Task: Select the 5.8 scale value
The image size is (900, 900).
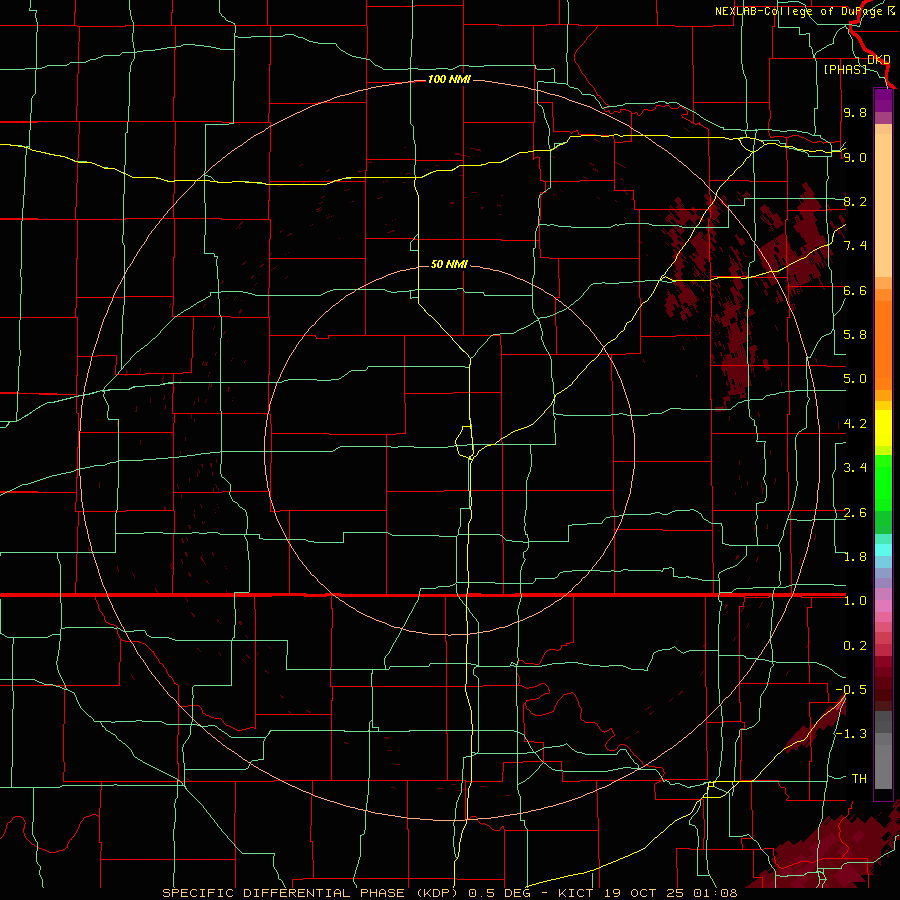Action: point(855,335)
